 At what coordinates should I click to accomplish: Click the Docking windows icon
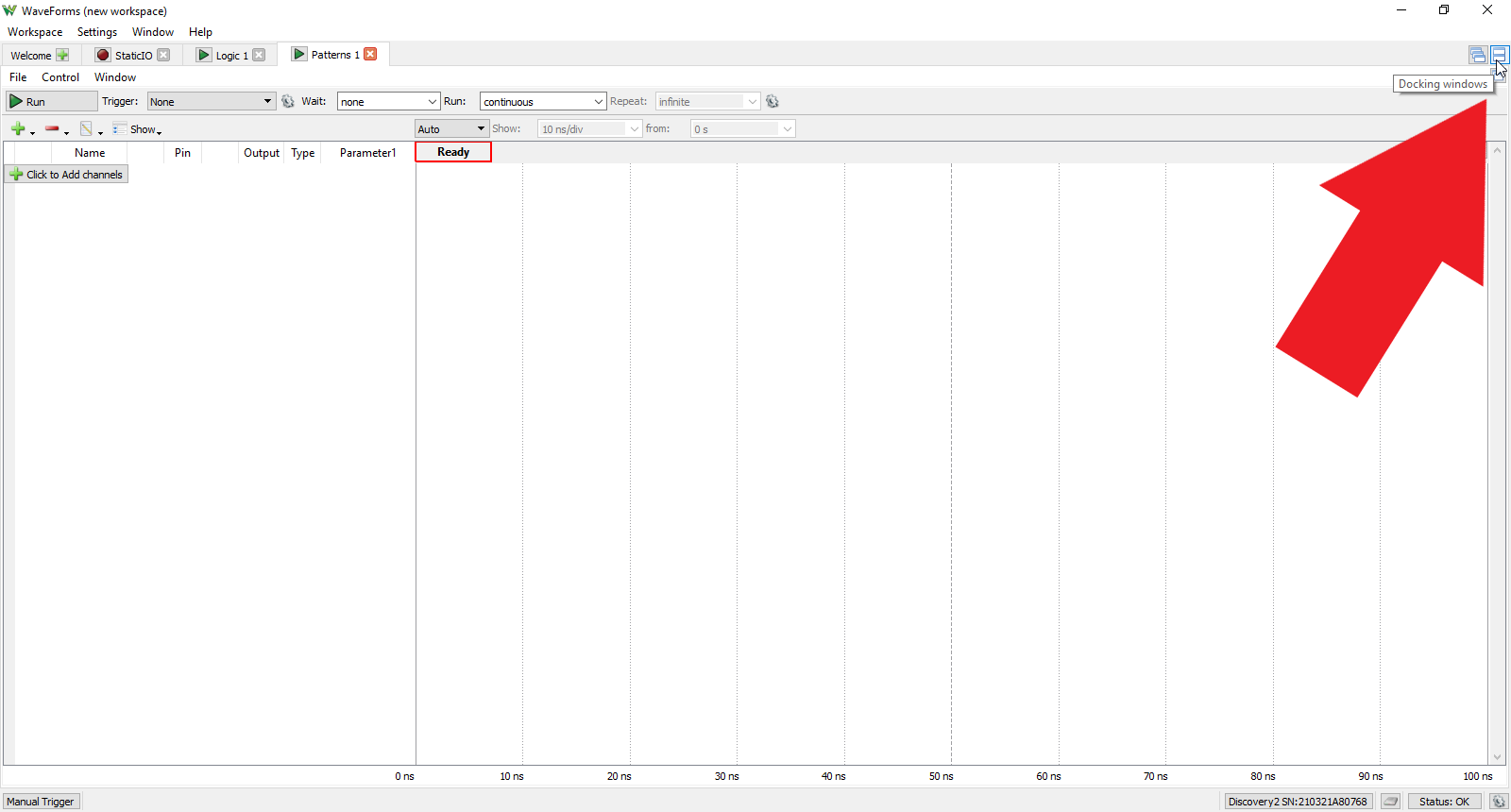(1499, 55)
